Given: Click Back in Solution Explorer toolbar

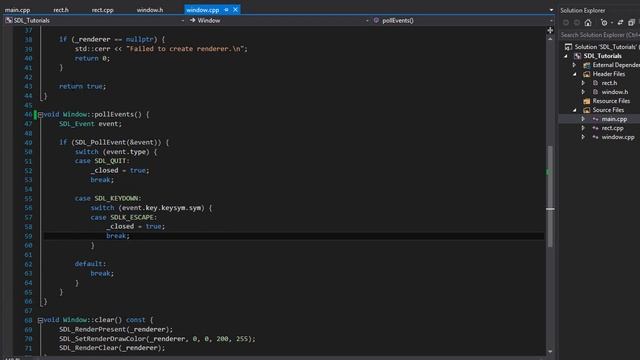Looking at the screenshot, I should [x=566, y=22].
